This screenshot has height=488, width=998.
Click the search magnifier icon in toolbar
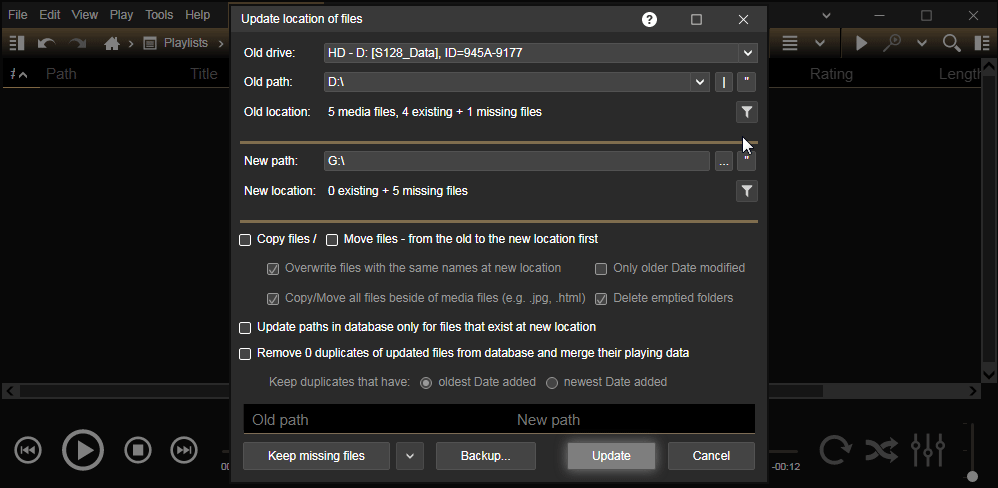[951, 43]
